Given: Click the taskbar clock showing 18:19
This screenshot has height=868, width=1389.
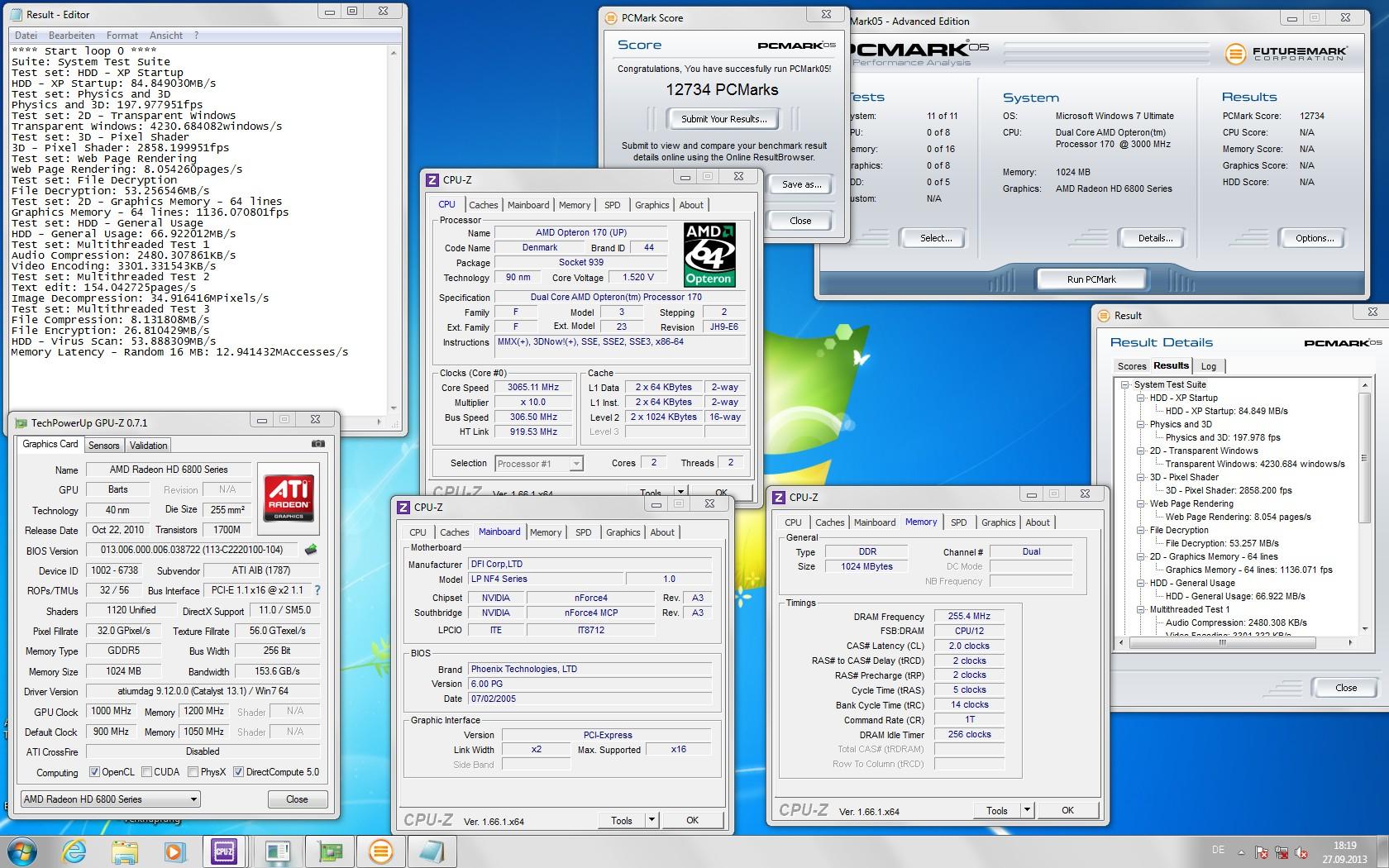Looking at the screenshot, I should [1344, 851].
